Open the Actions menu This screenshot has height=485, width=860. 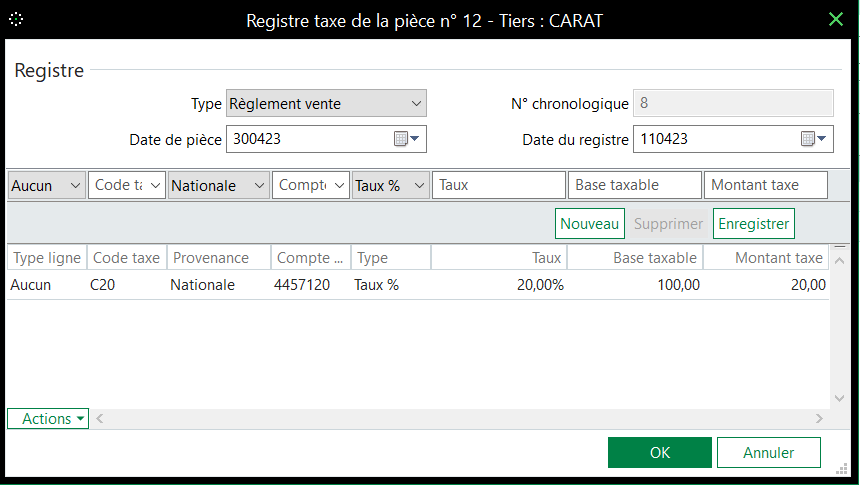pyautogui.click(x=48, y=419)
